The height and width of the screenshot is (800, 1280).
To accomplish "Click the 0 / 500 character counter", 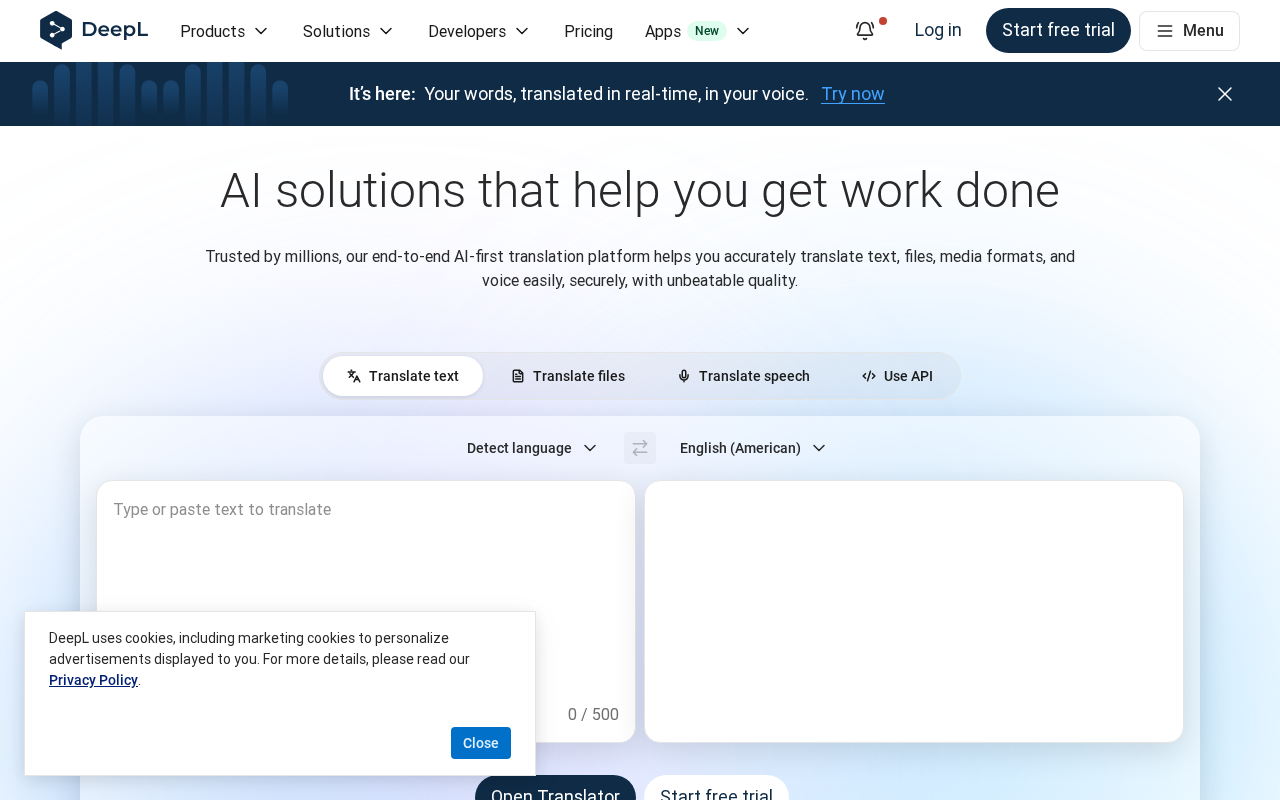I will click(593, 714).
